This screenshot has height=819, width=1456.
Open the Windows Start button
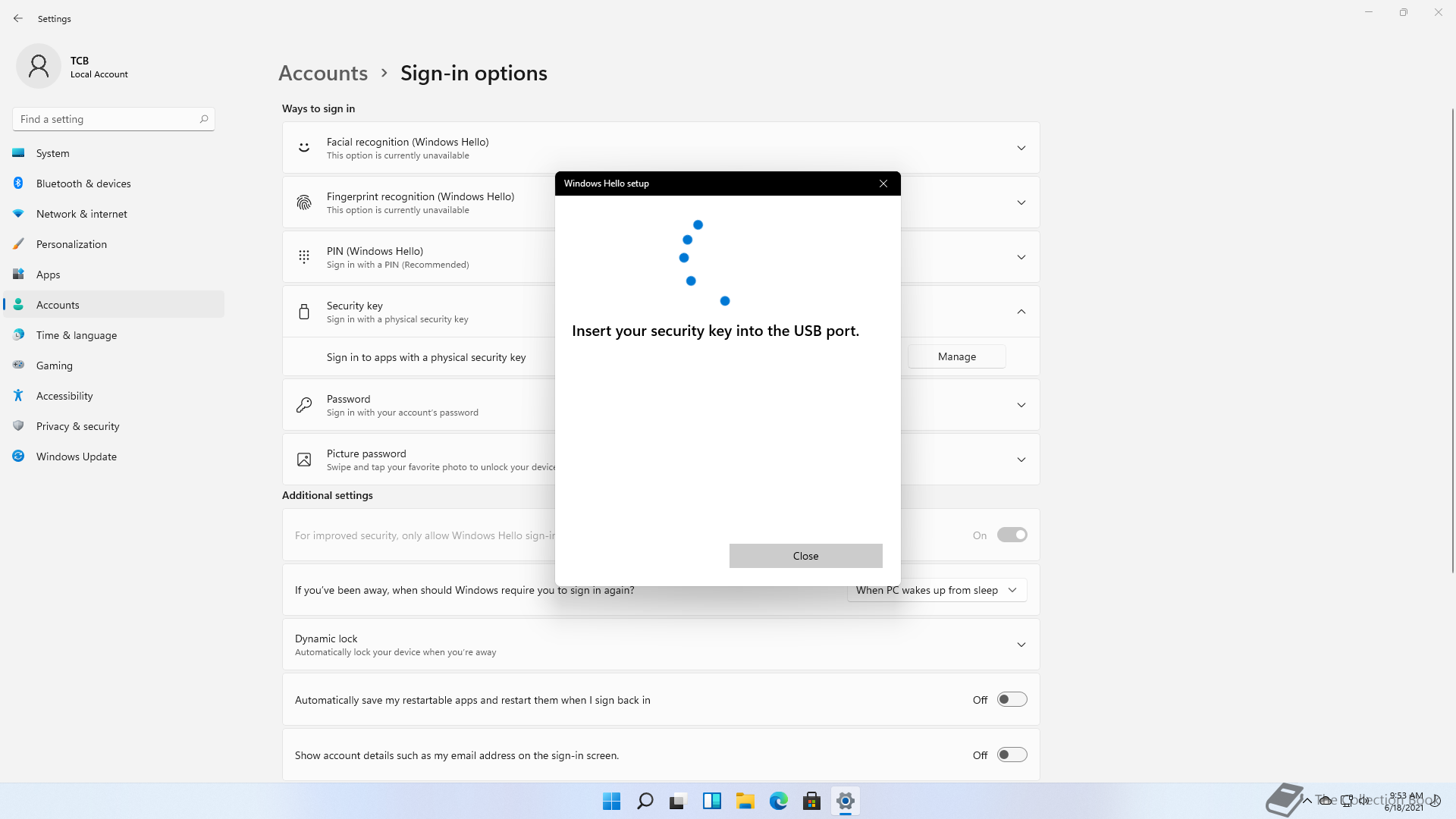point(611,801)
